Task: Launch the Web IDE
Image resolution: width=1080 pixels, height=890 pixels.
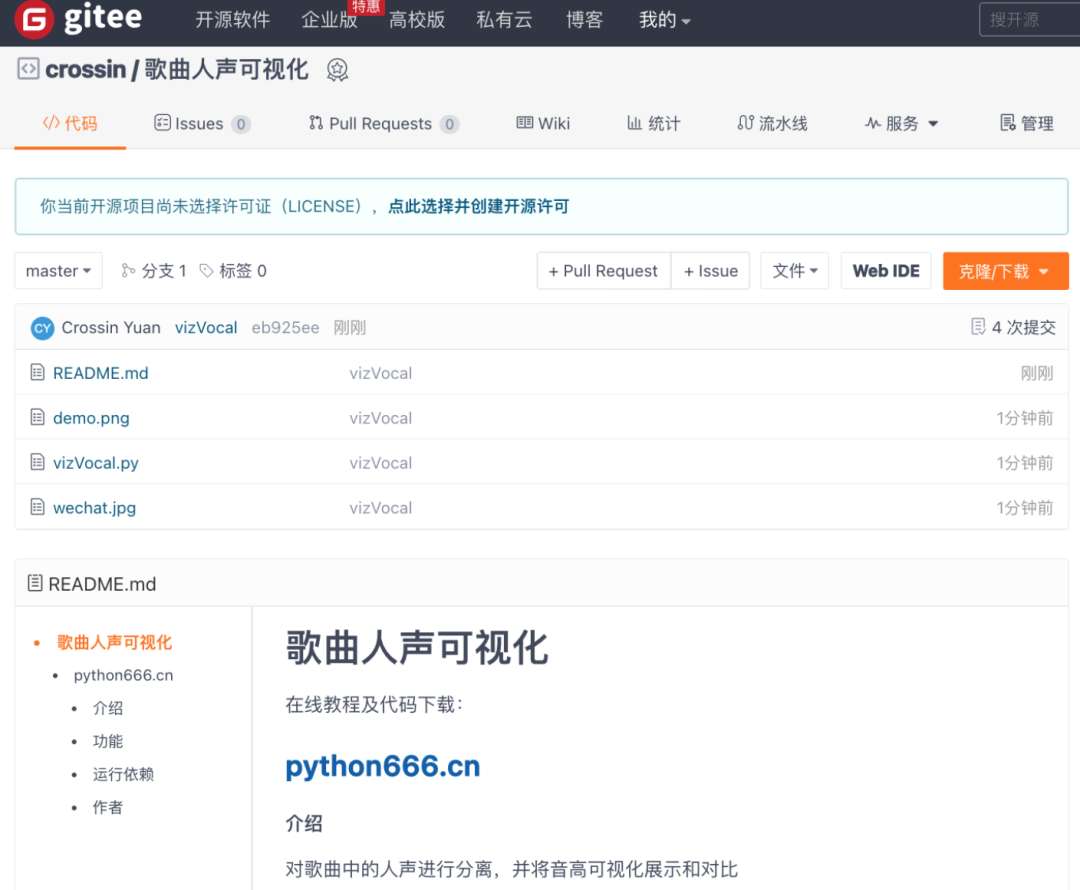Action: tap(886, 271)
